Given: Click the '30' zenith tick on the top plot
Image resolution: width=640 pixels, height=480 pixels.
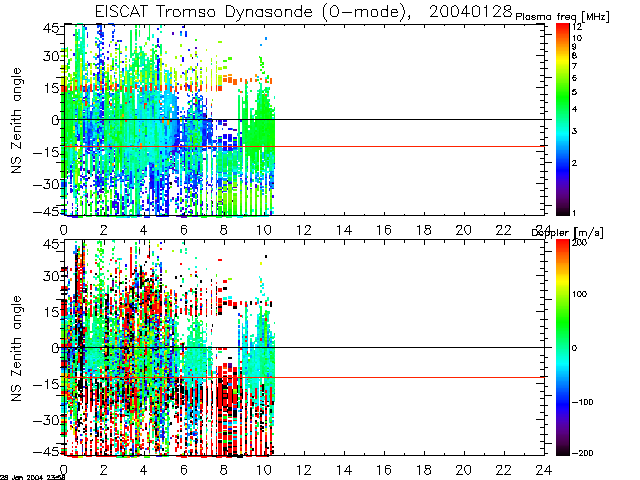Looking at the screenshot, I should tap(51, 56).
